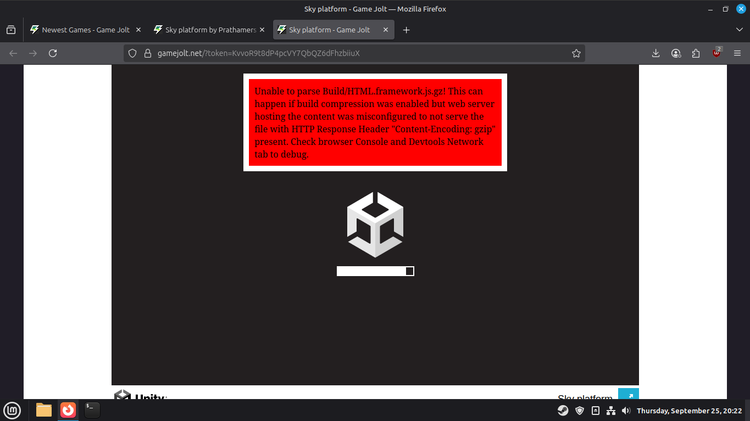Open the volume speaker tray icon
This screenshot has width=750, height=421.
pyautogui.click(x=626, y=410)
